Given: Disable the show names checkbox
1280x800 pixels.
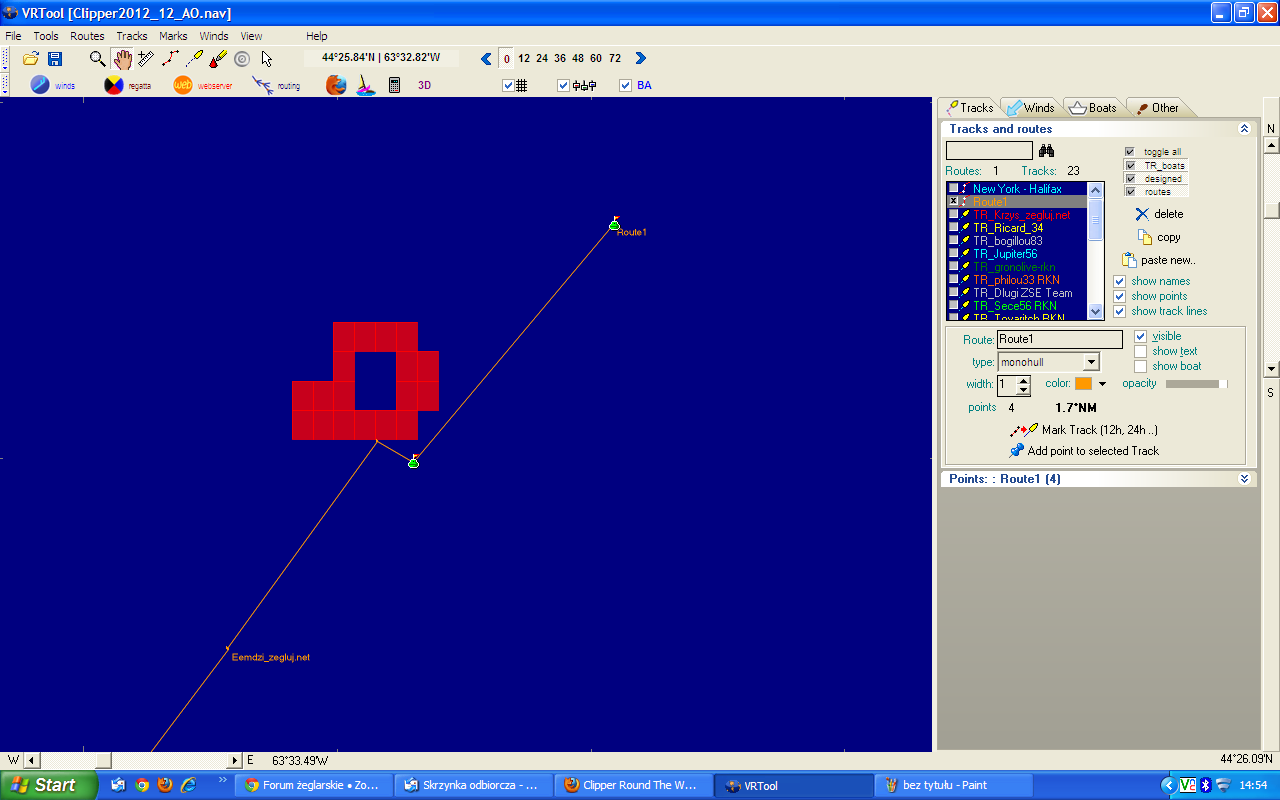Looking at the screenshot, I should tap(1120, 282).
